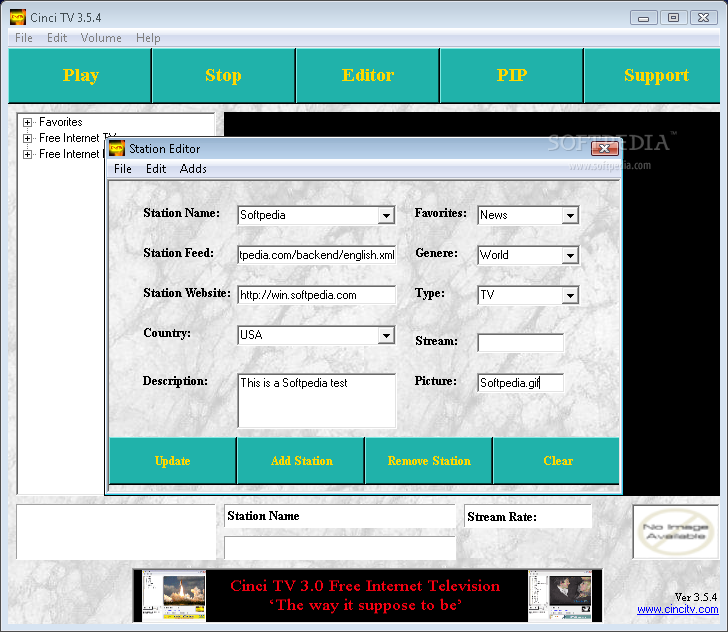728x632 pixels.
Task: Open the Genere dropdown showing World
Action: coord(570,255)
